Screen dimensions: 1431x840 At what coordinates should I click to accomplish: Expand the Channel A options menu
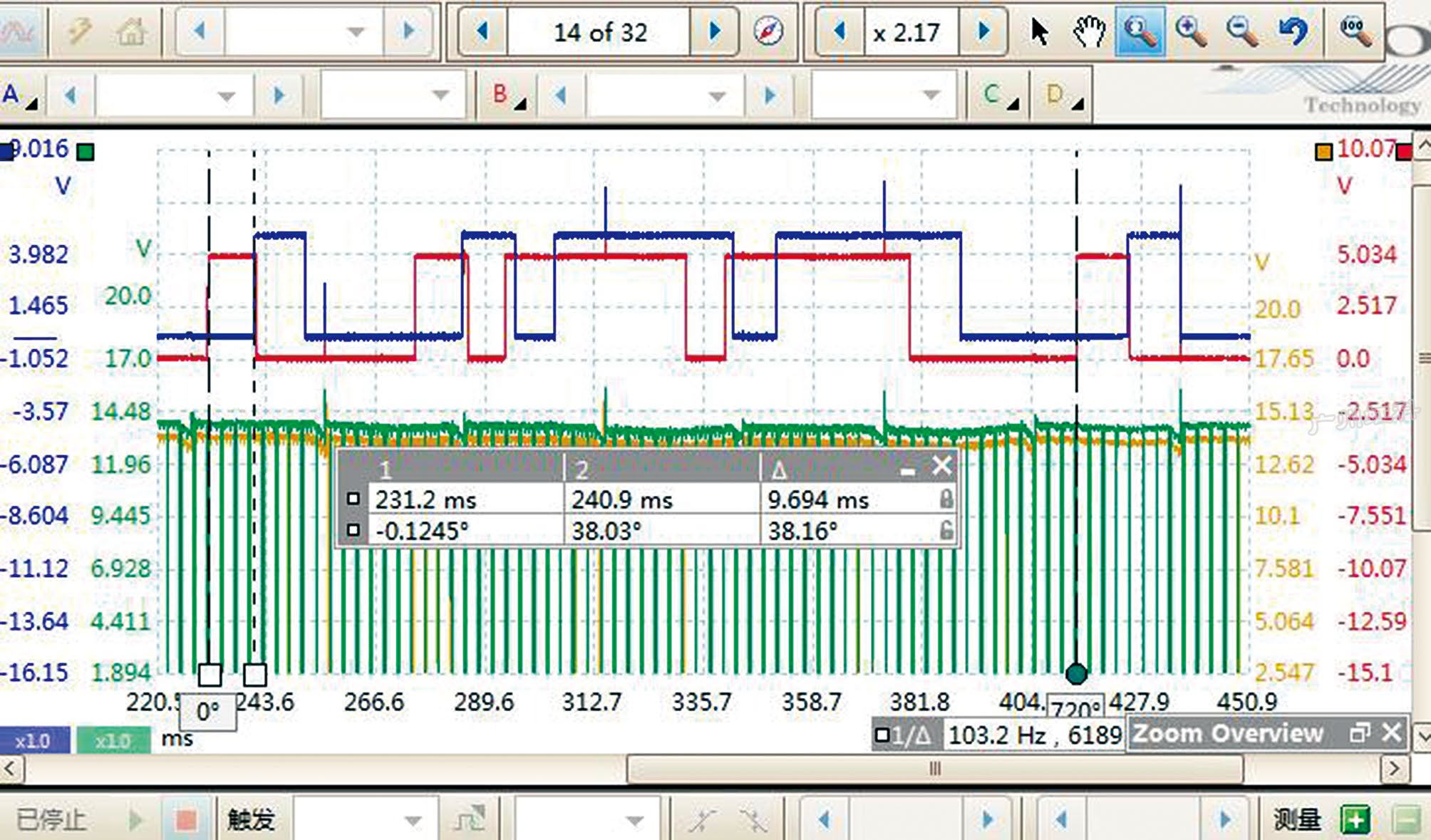(20, 95)
